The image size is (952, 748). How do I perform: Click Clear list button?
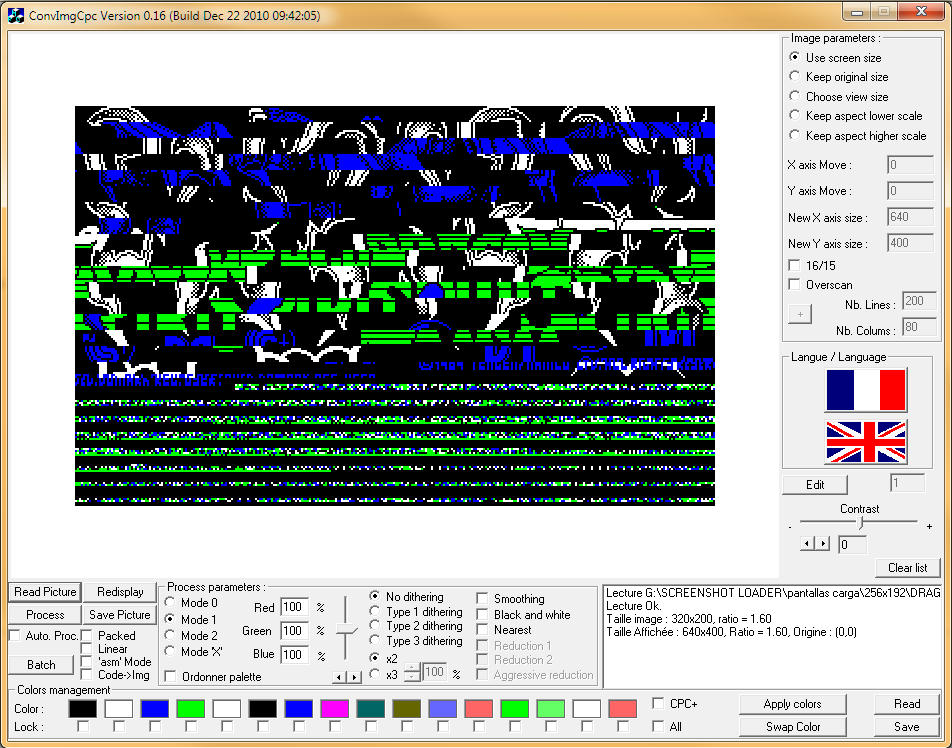pos(907,568)
